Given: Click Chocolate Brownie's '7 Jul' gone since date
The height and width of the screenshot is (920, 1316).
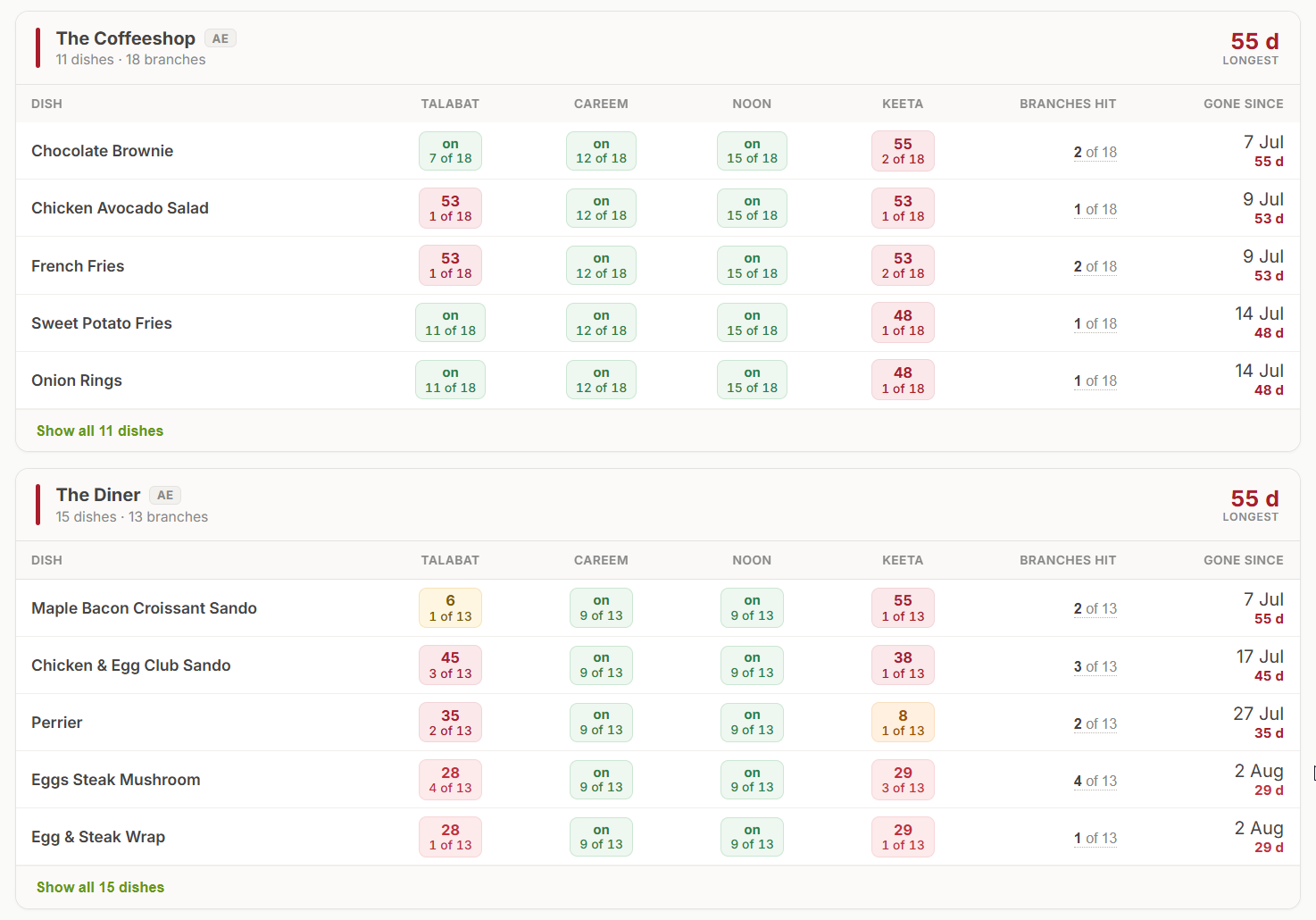Looking at the screenshot, I should (1263, 142).
